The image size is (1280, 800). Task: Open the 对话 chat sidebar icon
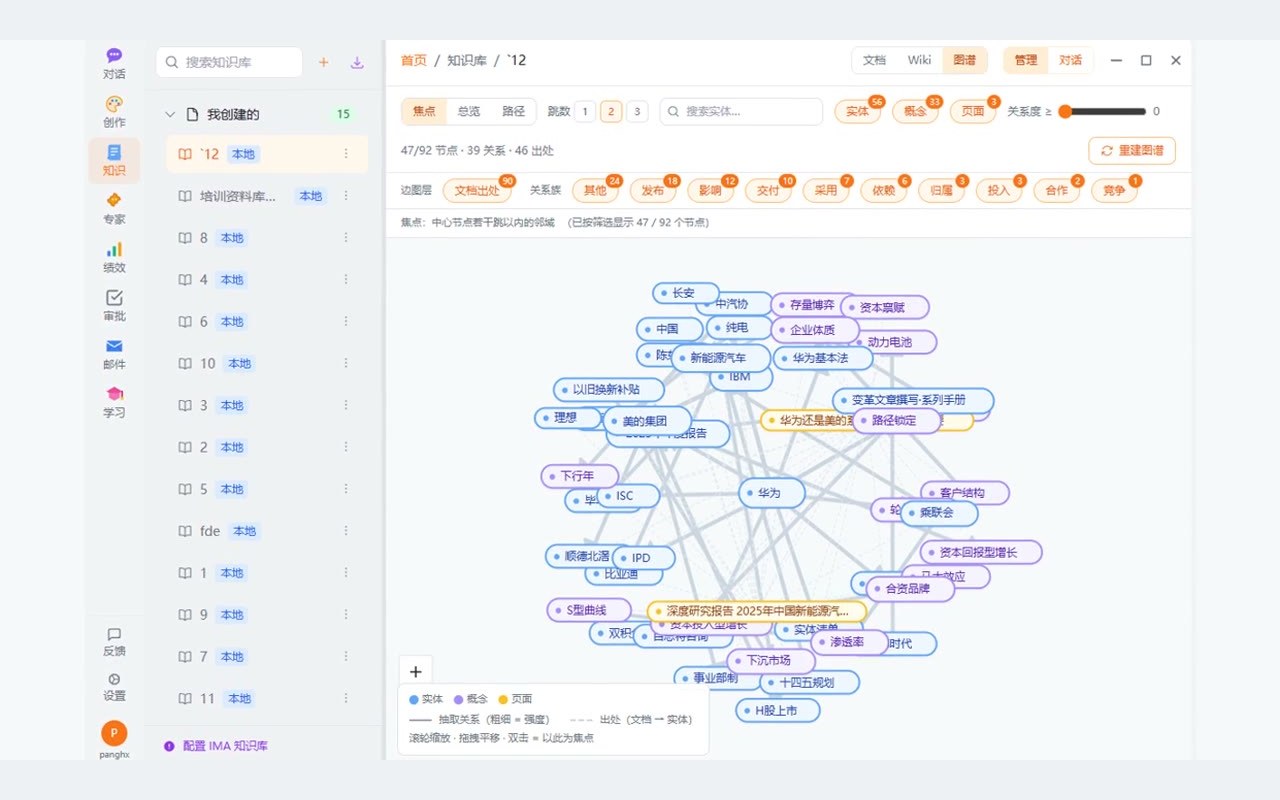114,64
